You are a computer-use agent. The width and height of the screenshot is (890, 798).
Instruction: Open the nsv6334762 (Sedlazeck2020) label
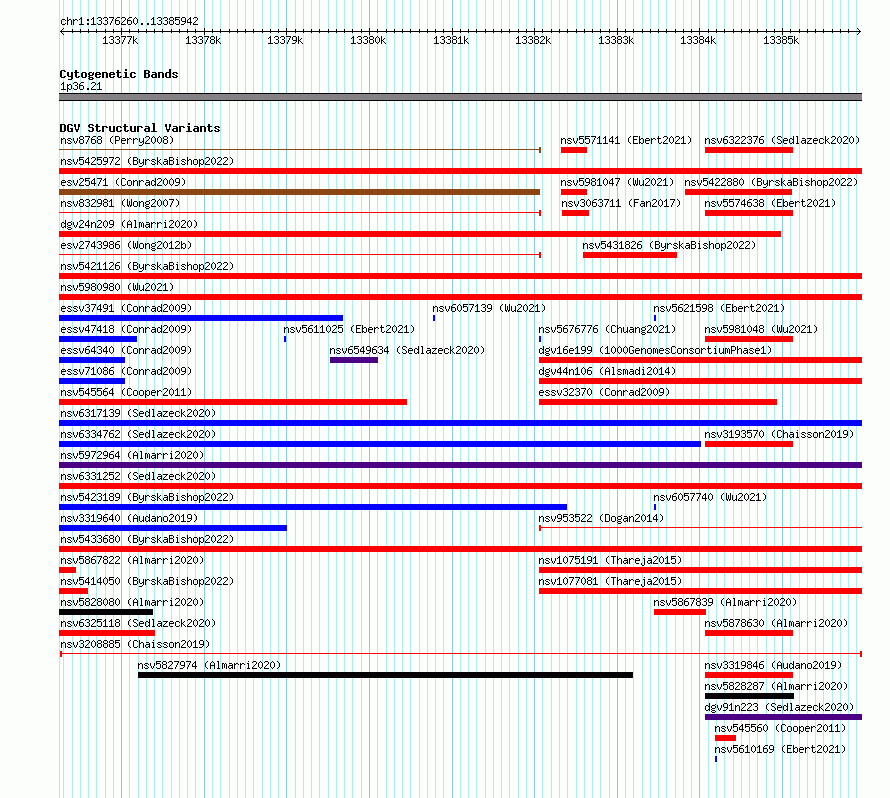pos(138,434)
